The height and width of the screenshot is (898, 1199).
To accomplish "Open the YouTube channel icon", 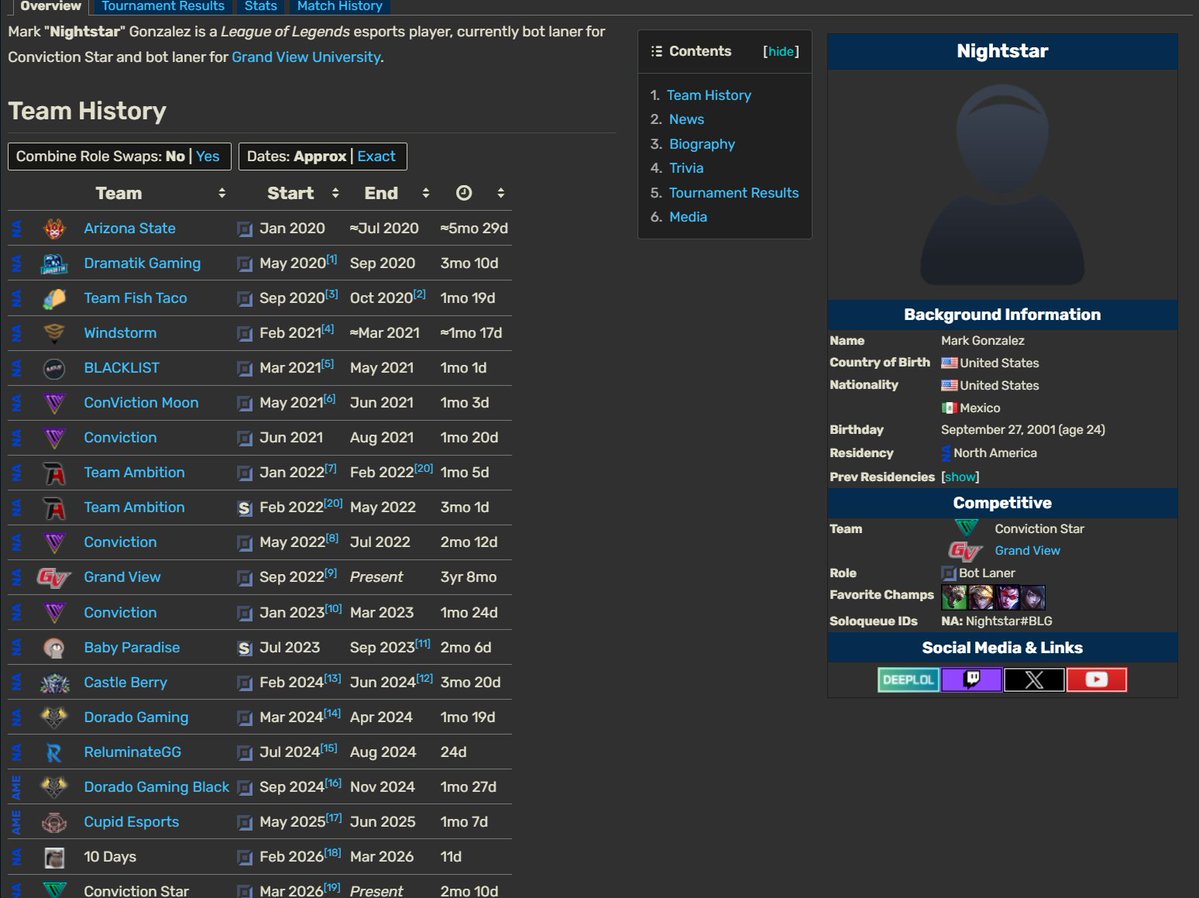I will (x=1097, y=679).
